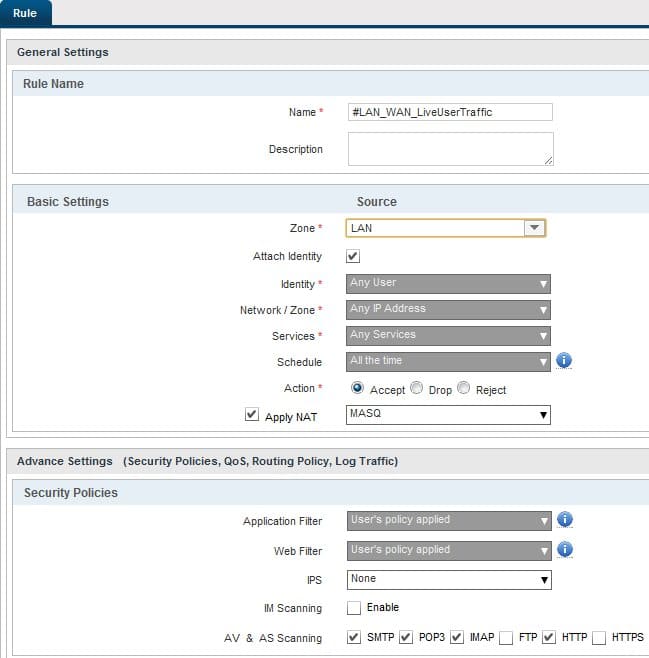
Task: Click the rule Name input field
Action: pyautogui.click(x=450, y=112)
